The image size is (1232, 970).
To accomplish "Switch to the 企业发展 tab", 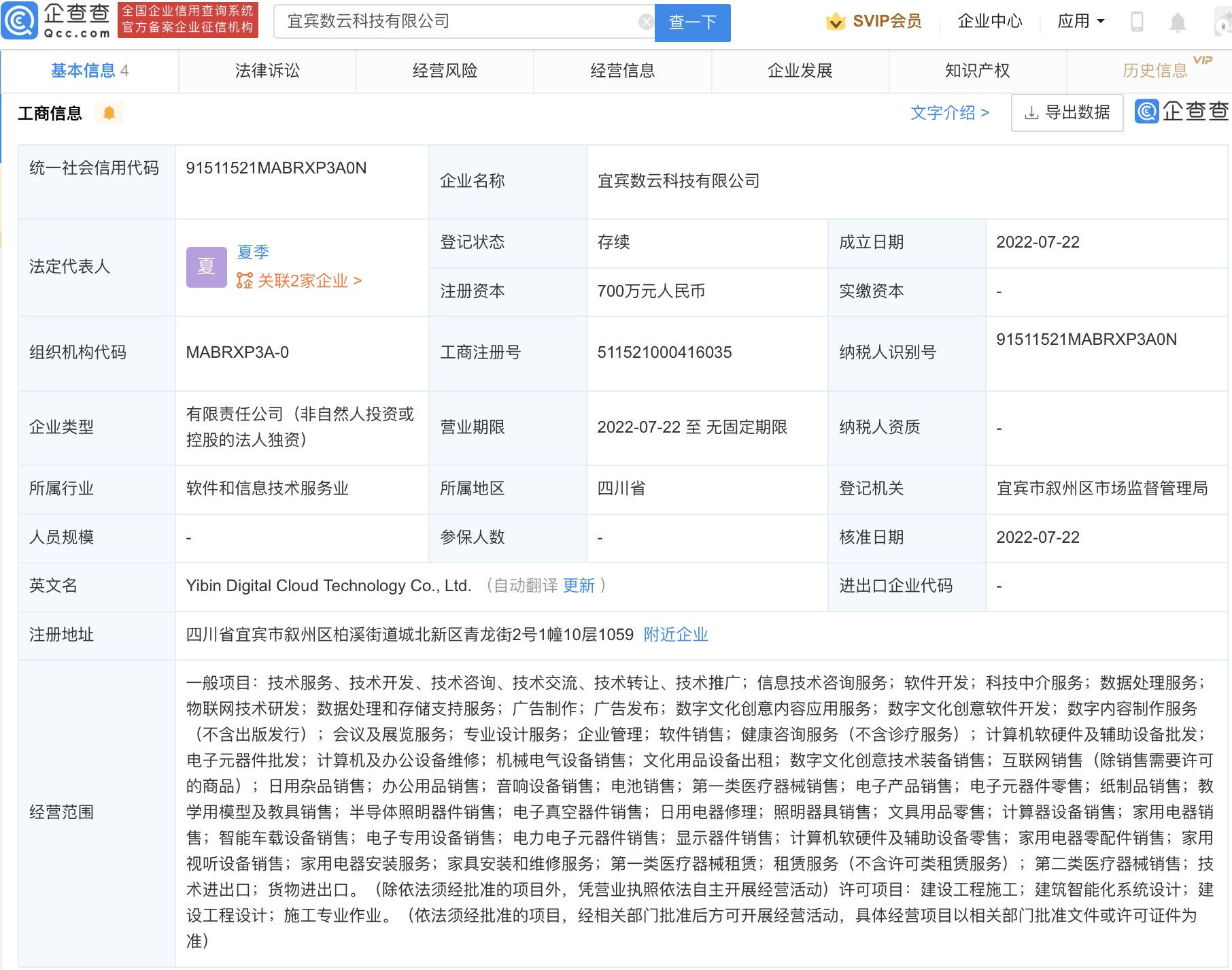I will point(800,71).
